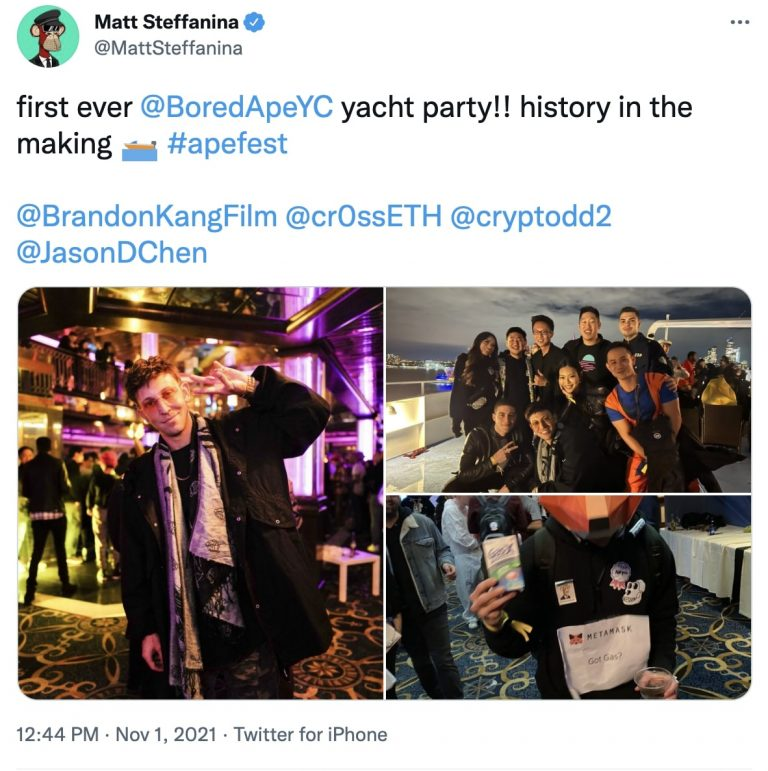Click the blue verified badge
768x771 pixels.
[254, 22]
